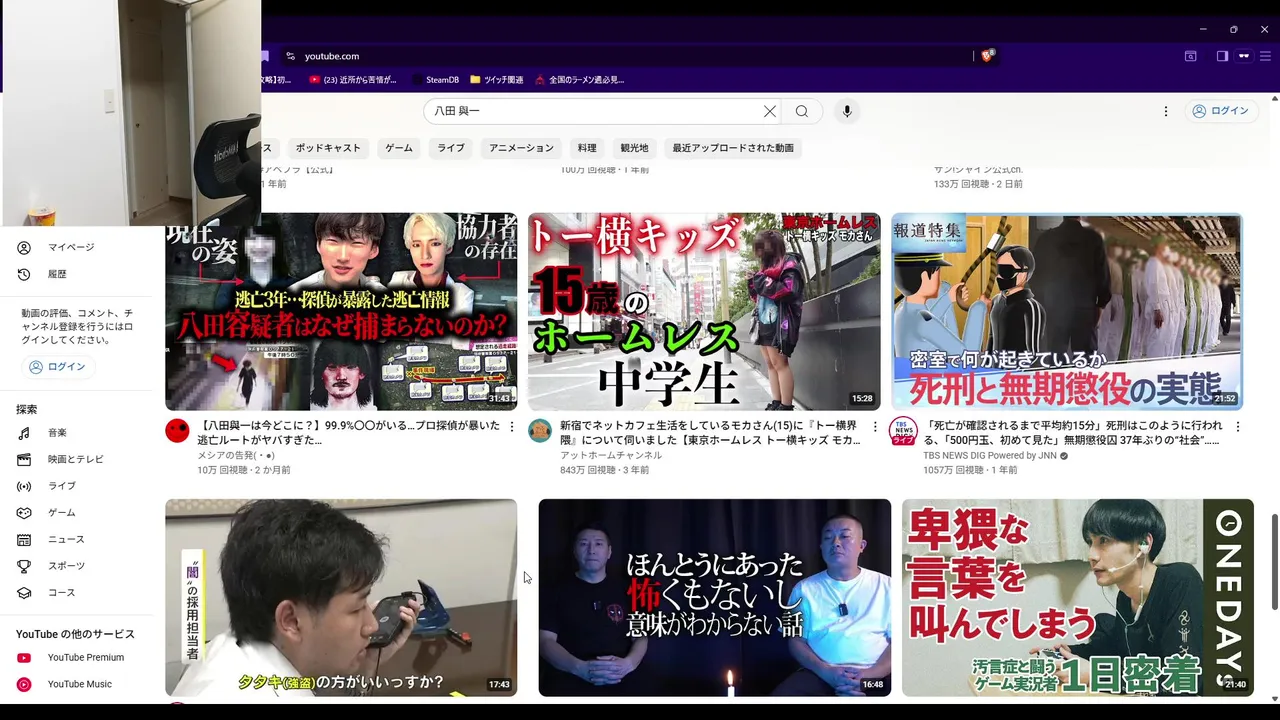Open the 近所から苦情が bookmark
This screenshot has width=1280, height=720.
(353, 80)
